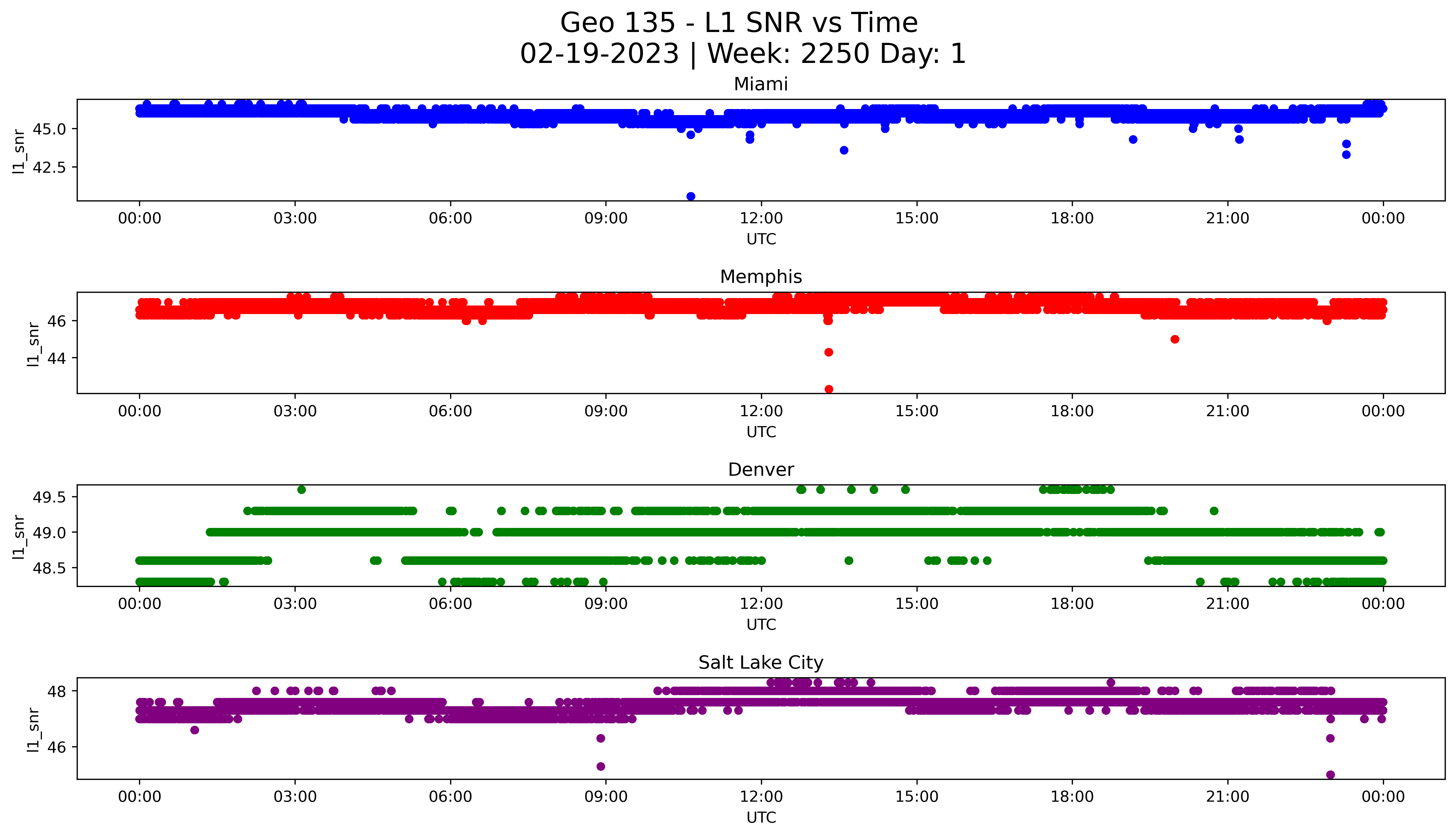The width and height of the screenshot is (1456, 837).
Task: Click the '15:00' x-tick under Salt Lake City plot
Action: coord(917,797)
